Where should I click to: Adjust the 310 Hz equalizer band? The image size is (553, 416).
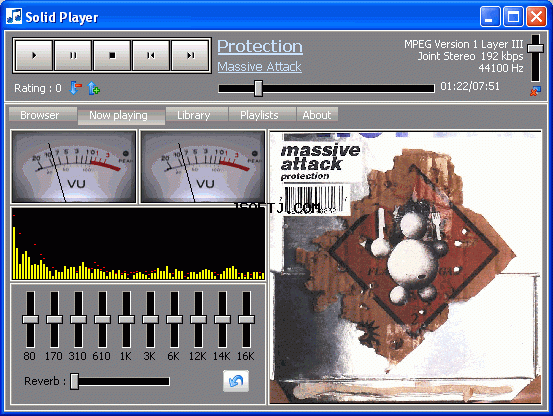(x=78, y=319)
